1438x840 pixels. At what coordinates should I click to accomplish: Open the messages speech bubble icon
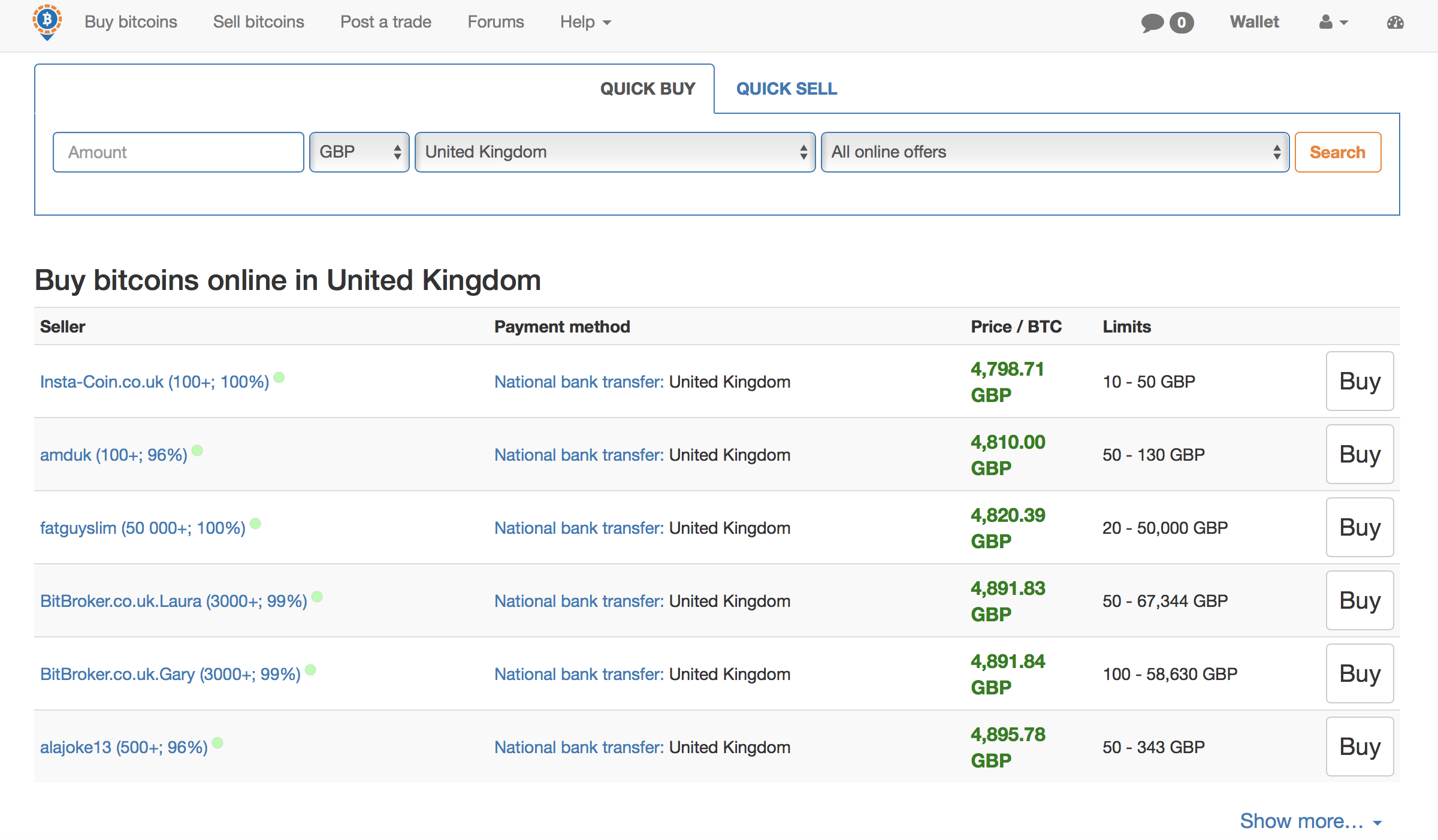(1152, 23)
